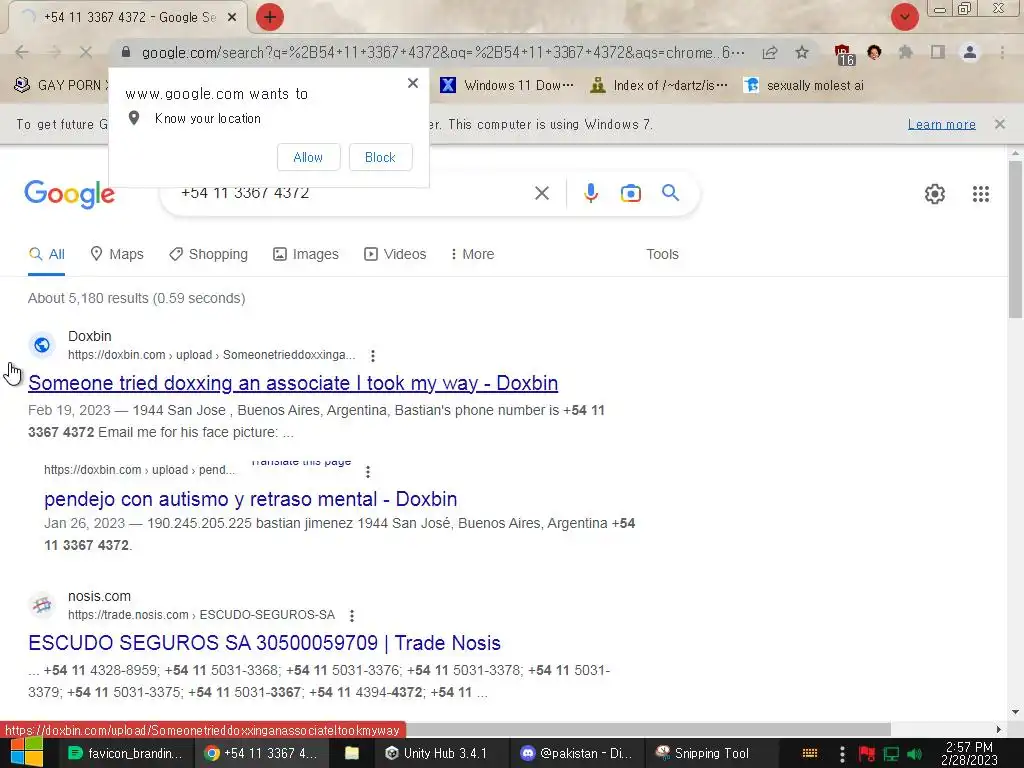This screenshot has height=768, width=1024.
Task: Open Windows 11 Download bookmark
Action: [x=507, y=86]
